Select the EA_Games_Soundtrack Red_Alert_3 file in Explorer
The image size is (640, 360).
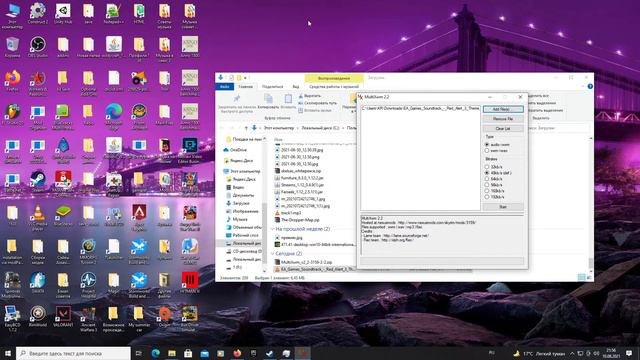[314, 269]
